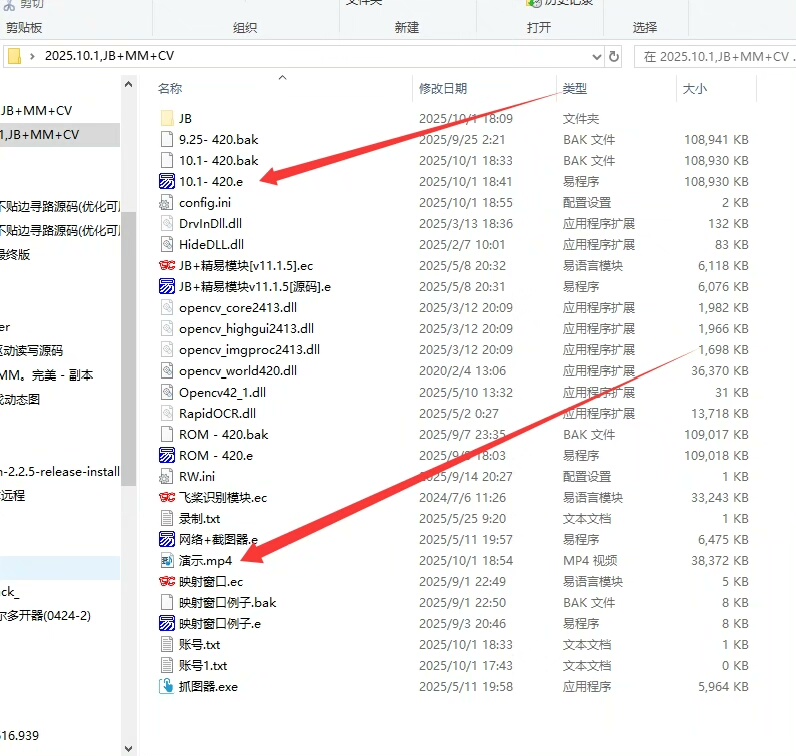Select the 网络+截图器.e program icon

(167, 539)
